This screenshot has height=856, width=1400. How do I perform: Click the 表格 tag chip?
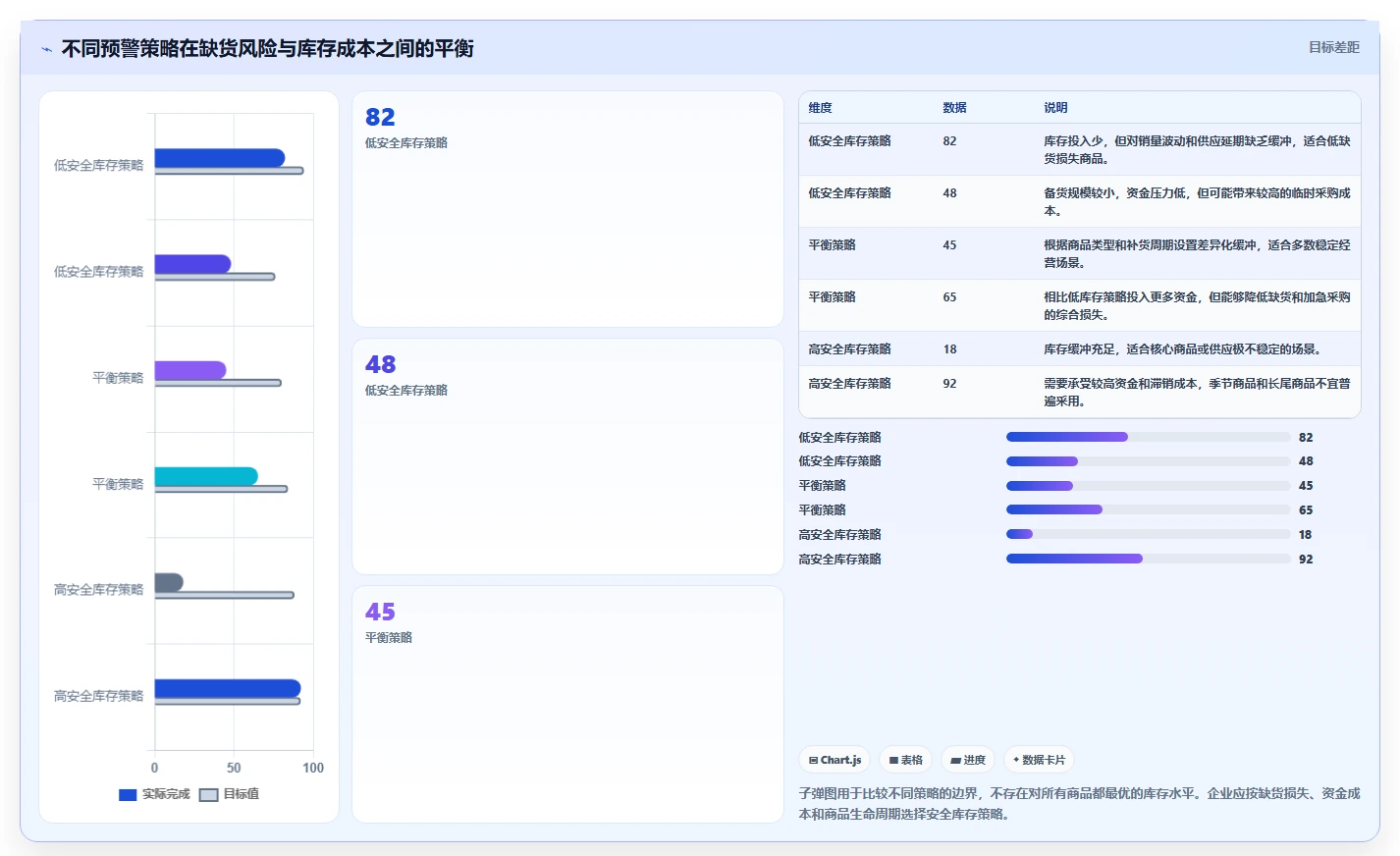(x=905, y=760)
